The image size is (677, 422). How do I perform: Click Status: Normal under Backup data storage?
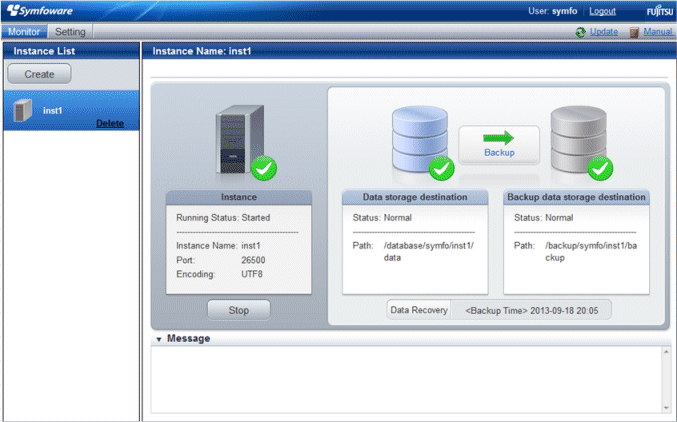(x=544, y=218)
